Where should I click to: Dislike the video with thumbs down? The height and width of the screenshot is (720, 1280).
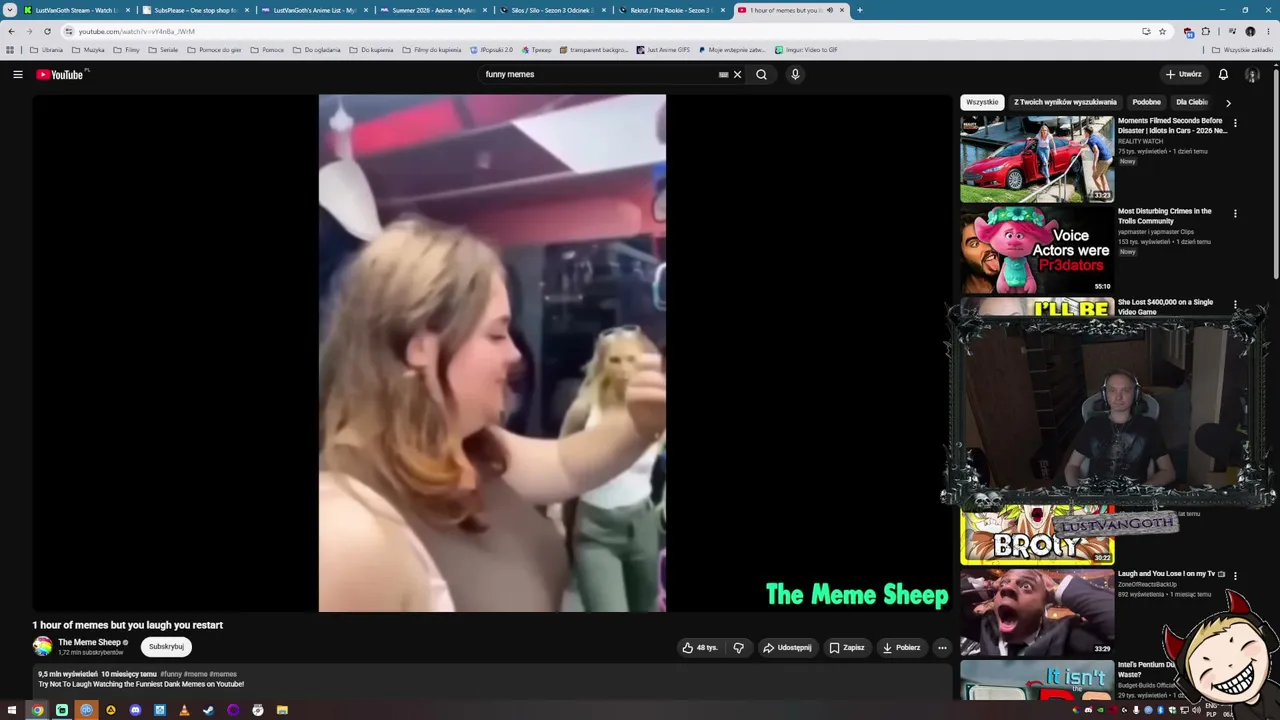click(x=738, y=647)
